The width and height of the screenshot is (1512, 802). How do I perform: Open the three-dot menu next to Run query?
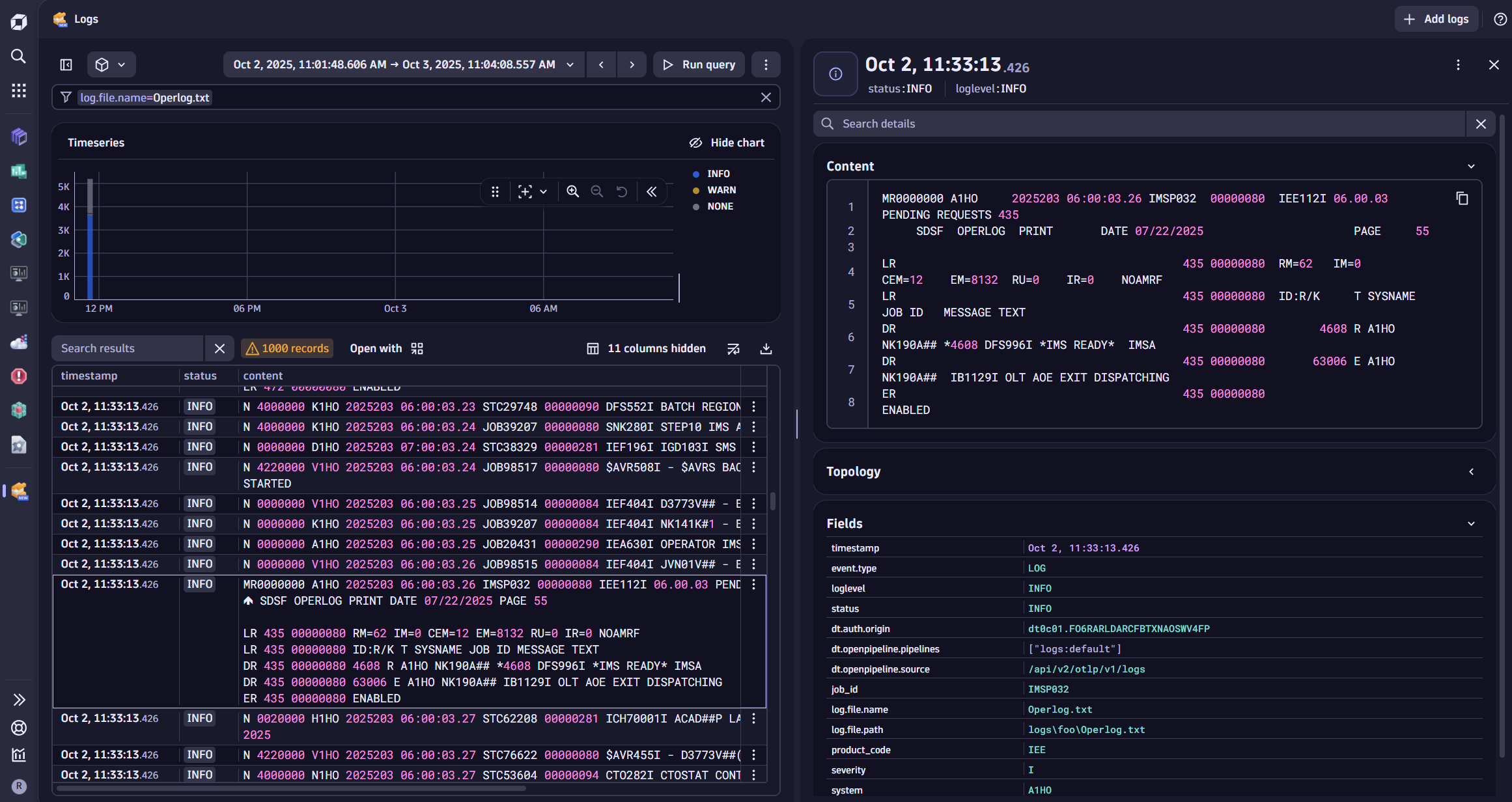point(766,64)
